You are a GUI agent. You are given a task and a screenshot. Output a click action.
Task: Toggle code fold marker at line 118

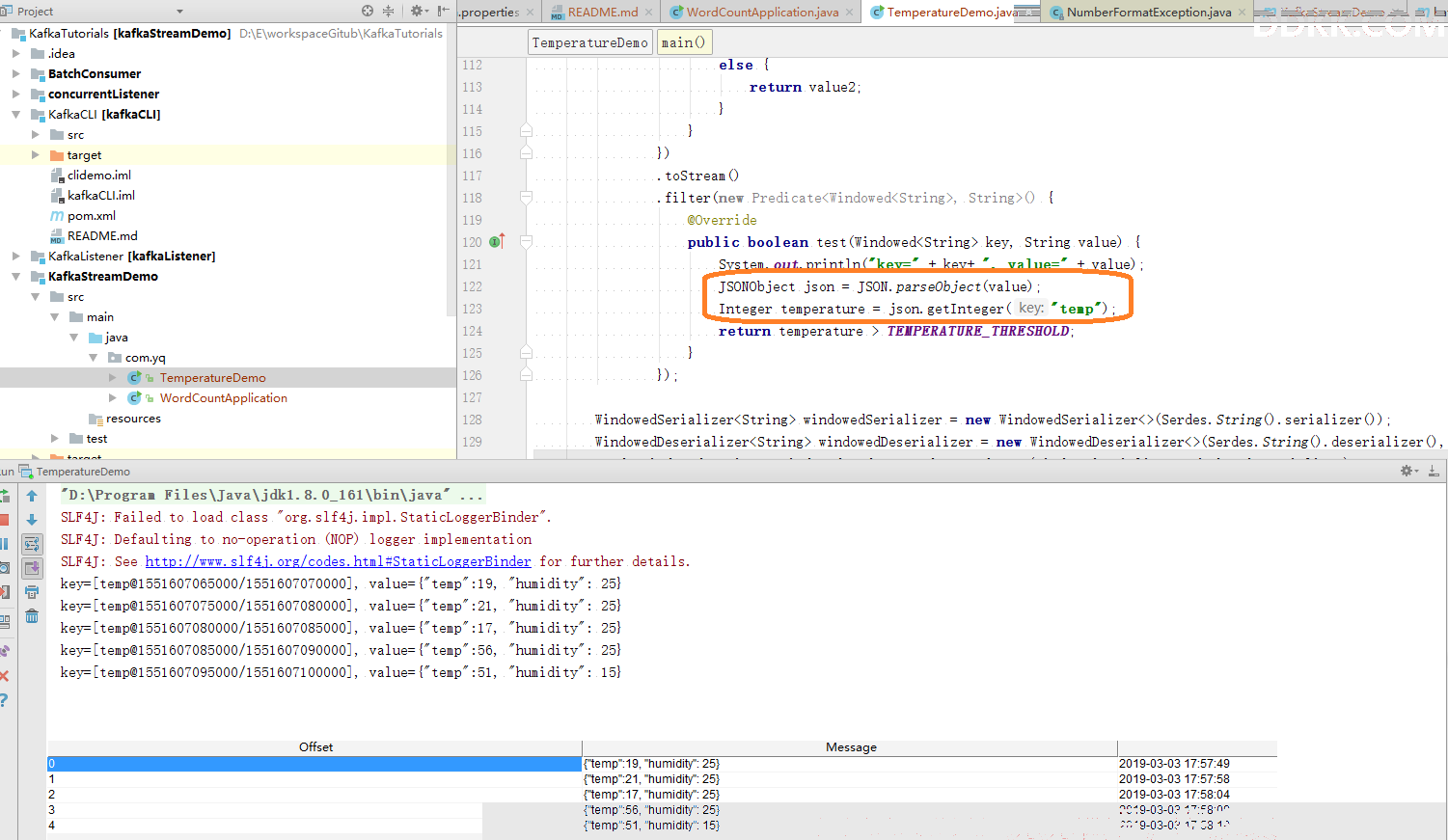point(526,198)
